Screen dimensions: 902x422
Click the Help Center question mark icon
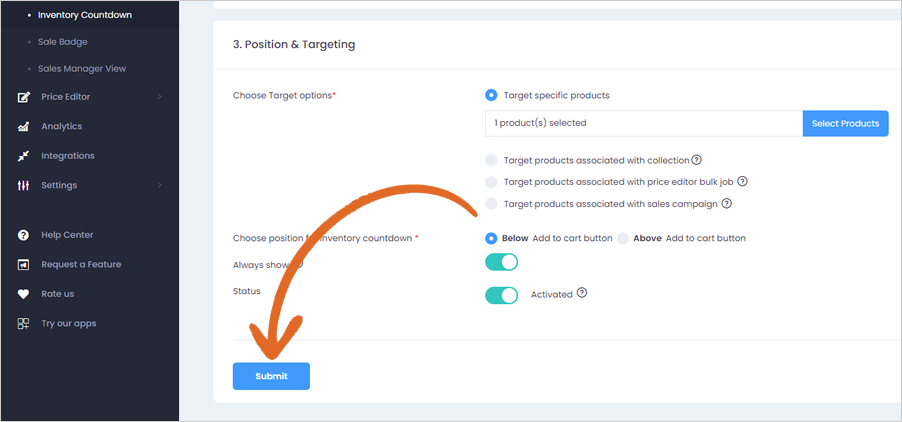[24, 235]
